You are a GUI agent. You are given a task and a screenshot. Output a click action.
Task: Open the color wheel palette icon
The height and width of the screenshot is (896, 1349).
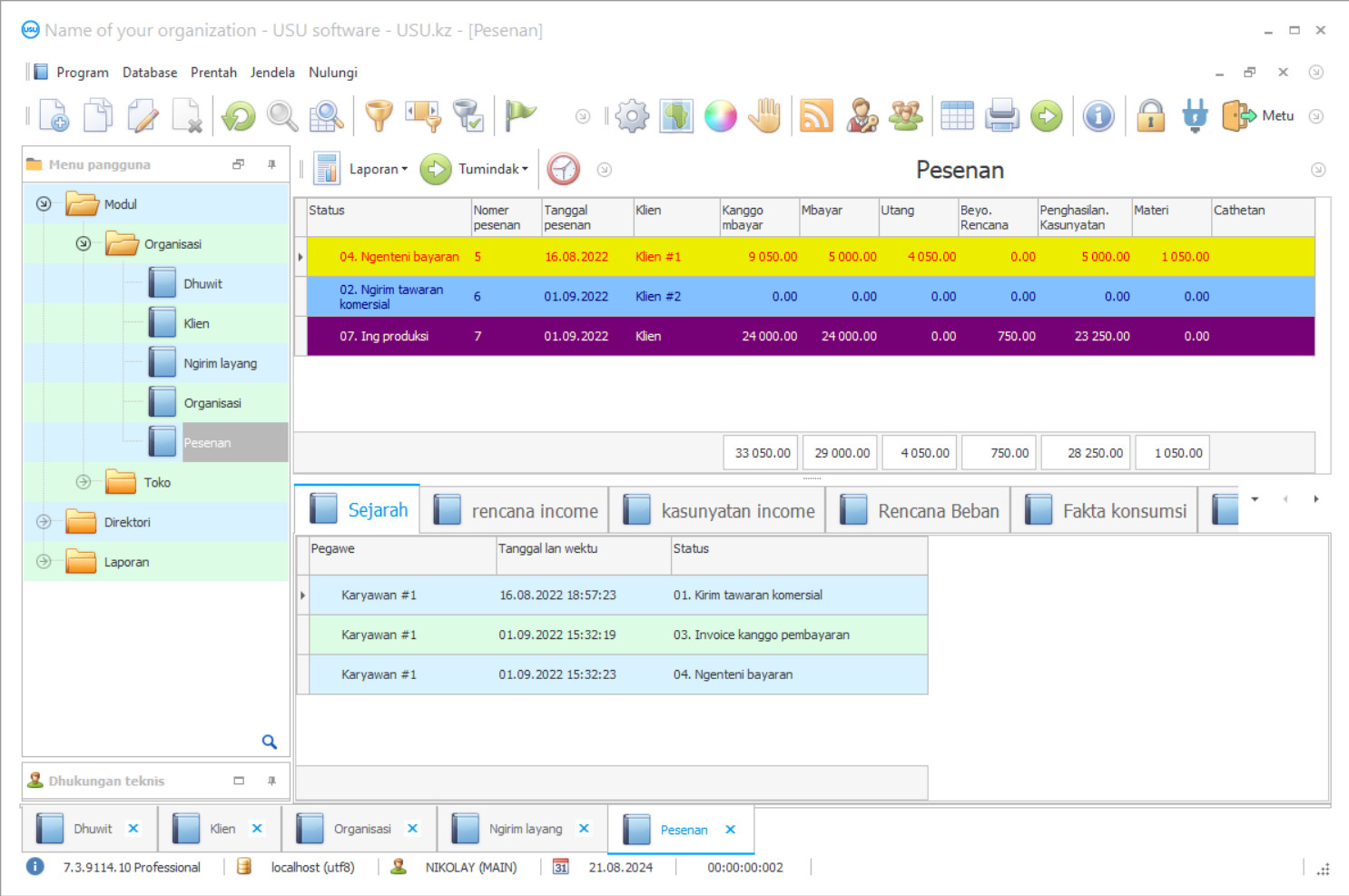(720, 115)
